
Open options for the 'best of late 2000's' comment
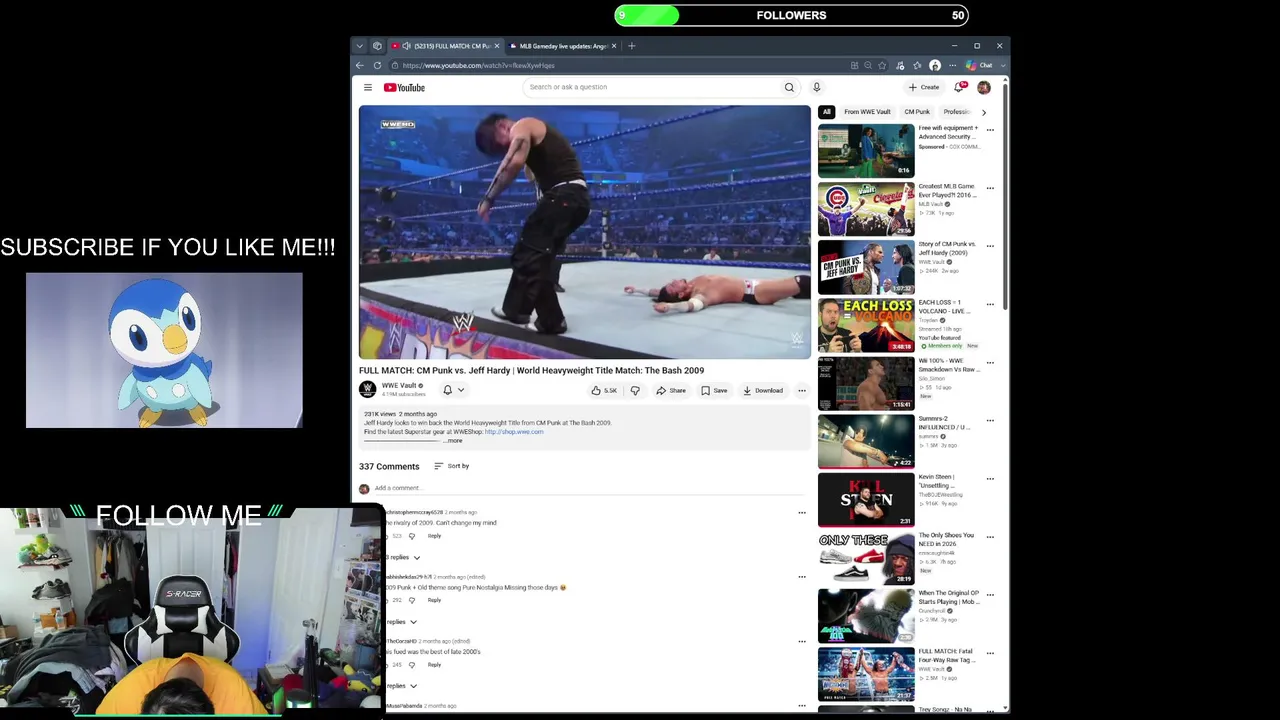(x=801, y=642)
